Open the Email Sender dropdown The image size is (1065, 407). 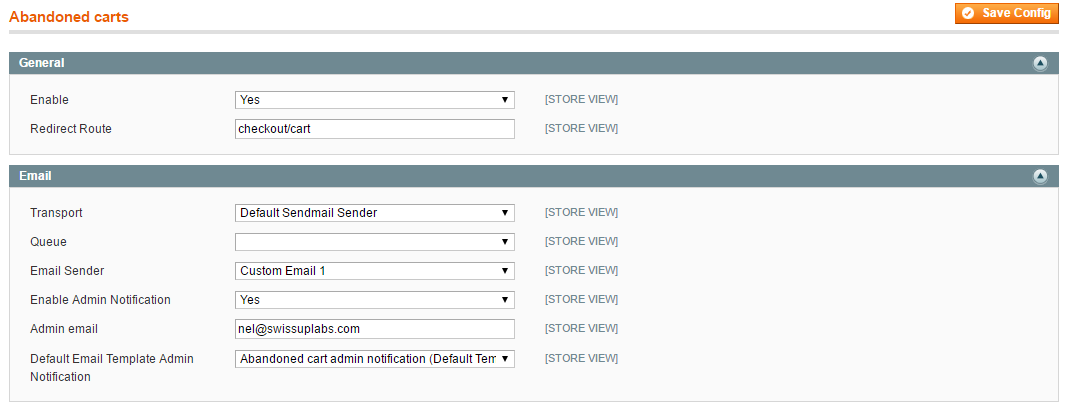[374, 270]
